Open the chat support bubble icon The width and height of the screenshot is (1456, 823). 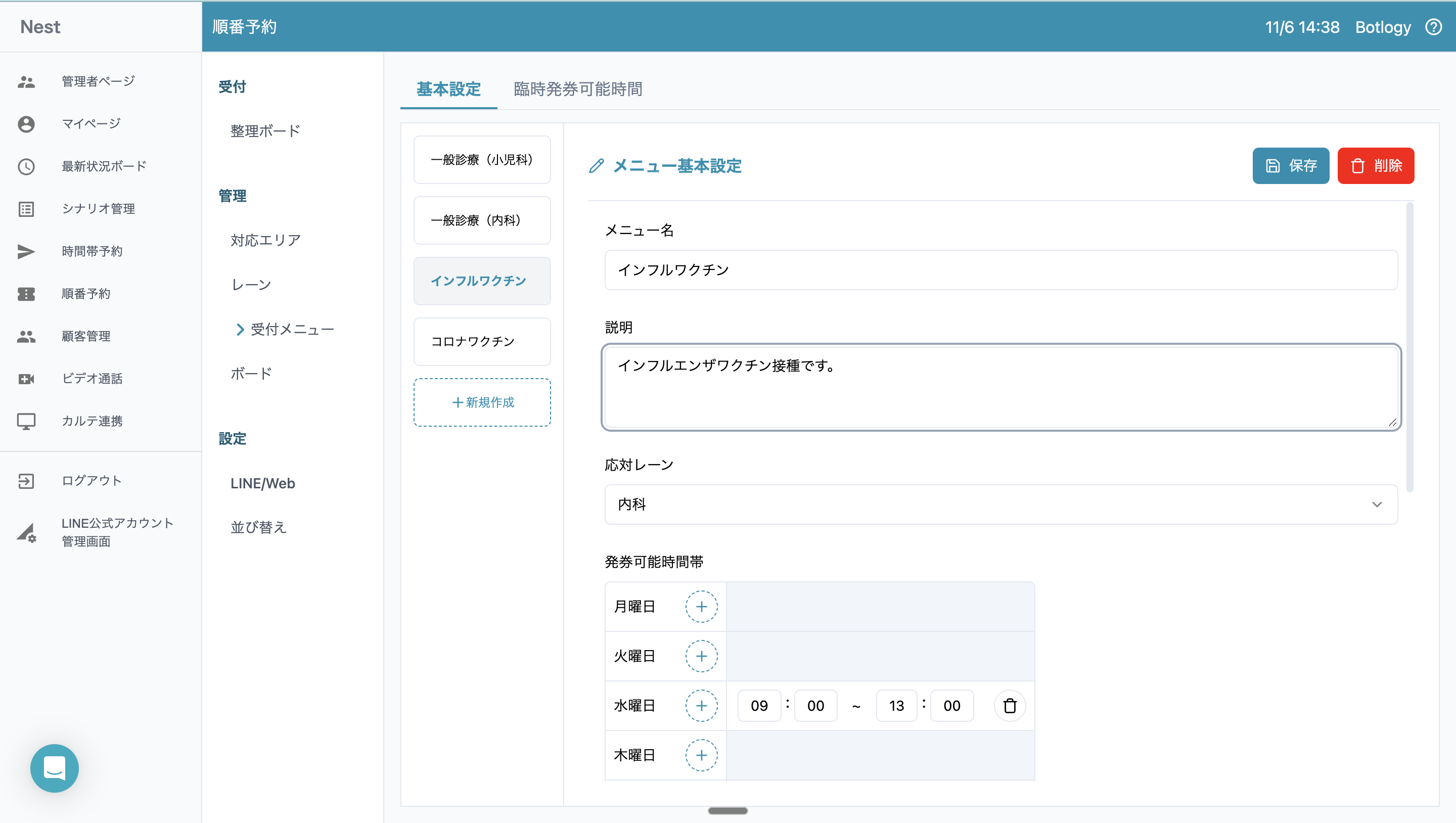tap(54, 767)
